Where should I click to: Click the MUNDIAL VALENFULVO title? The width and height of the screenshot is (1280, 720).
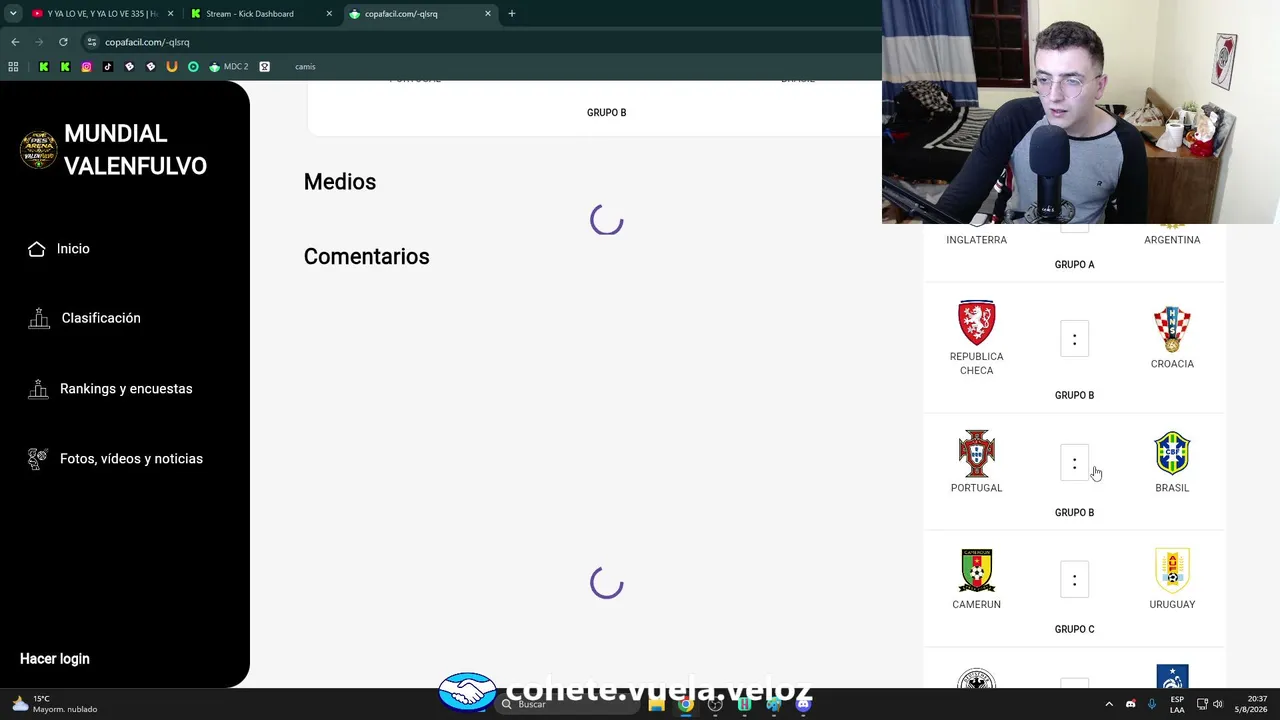pos(135,150)
